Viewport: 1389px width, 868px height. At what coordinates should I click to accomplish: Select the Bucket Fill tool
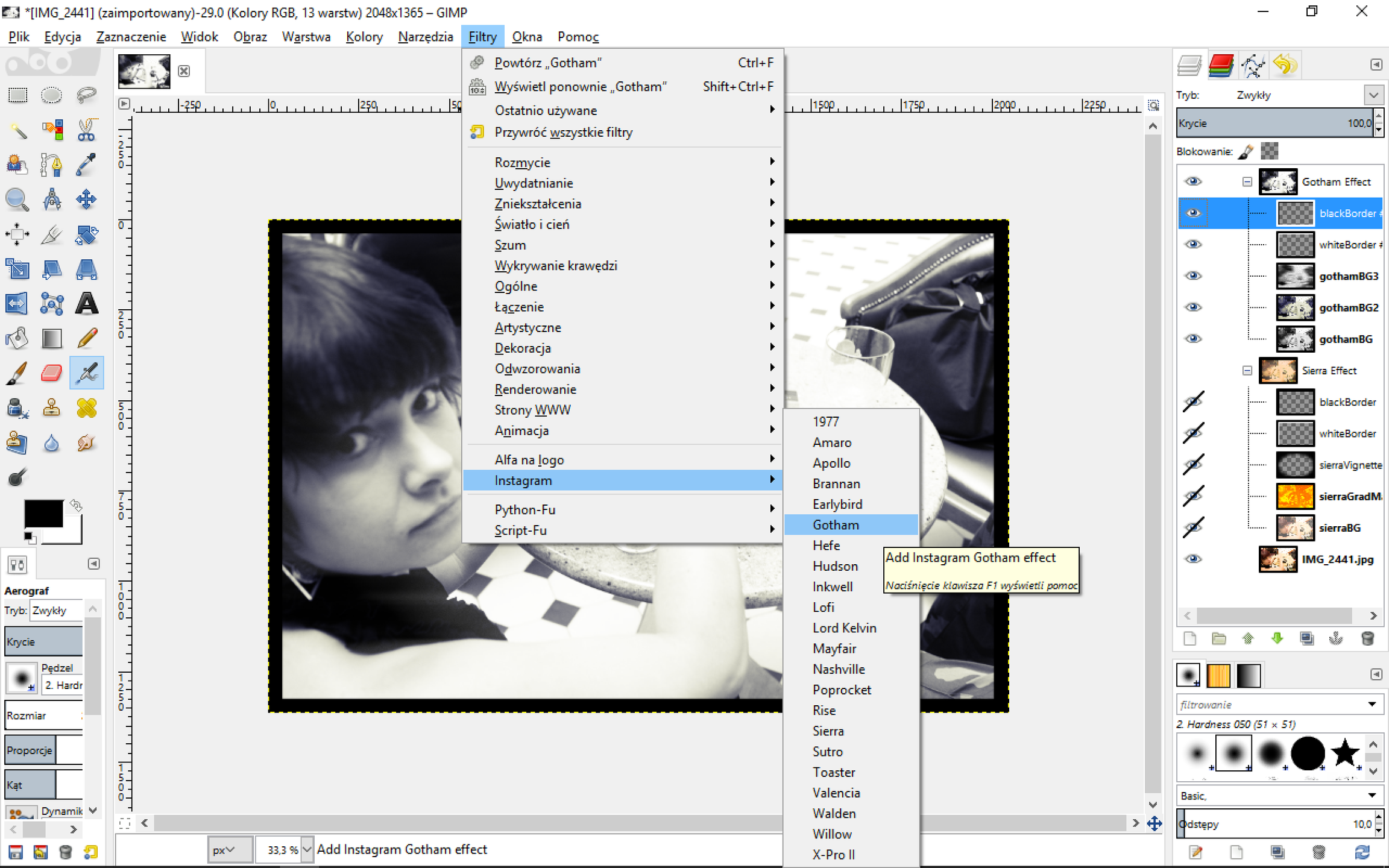17,338
